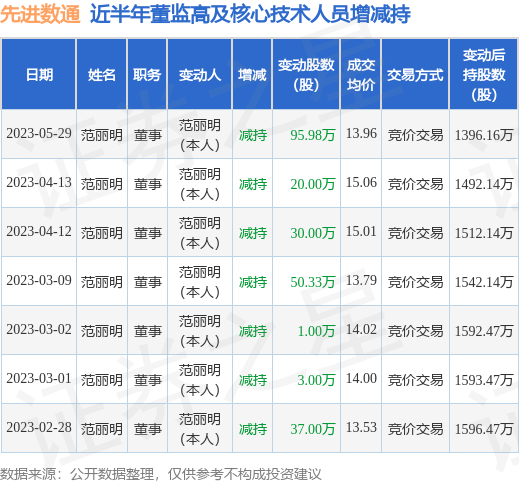
Task: Click 范丽明(本人) in the 2023-03-09 row
Action: tap(200, 282)
